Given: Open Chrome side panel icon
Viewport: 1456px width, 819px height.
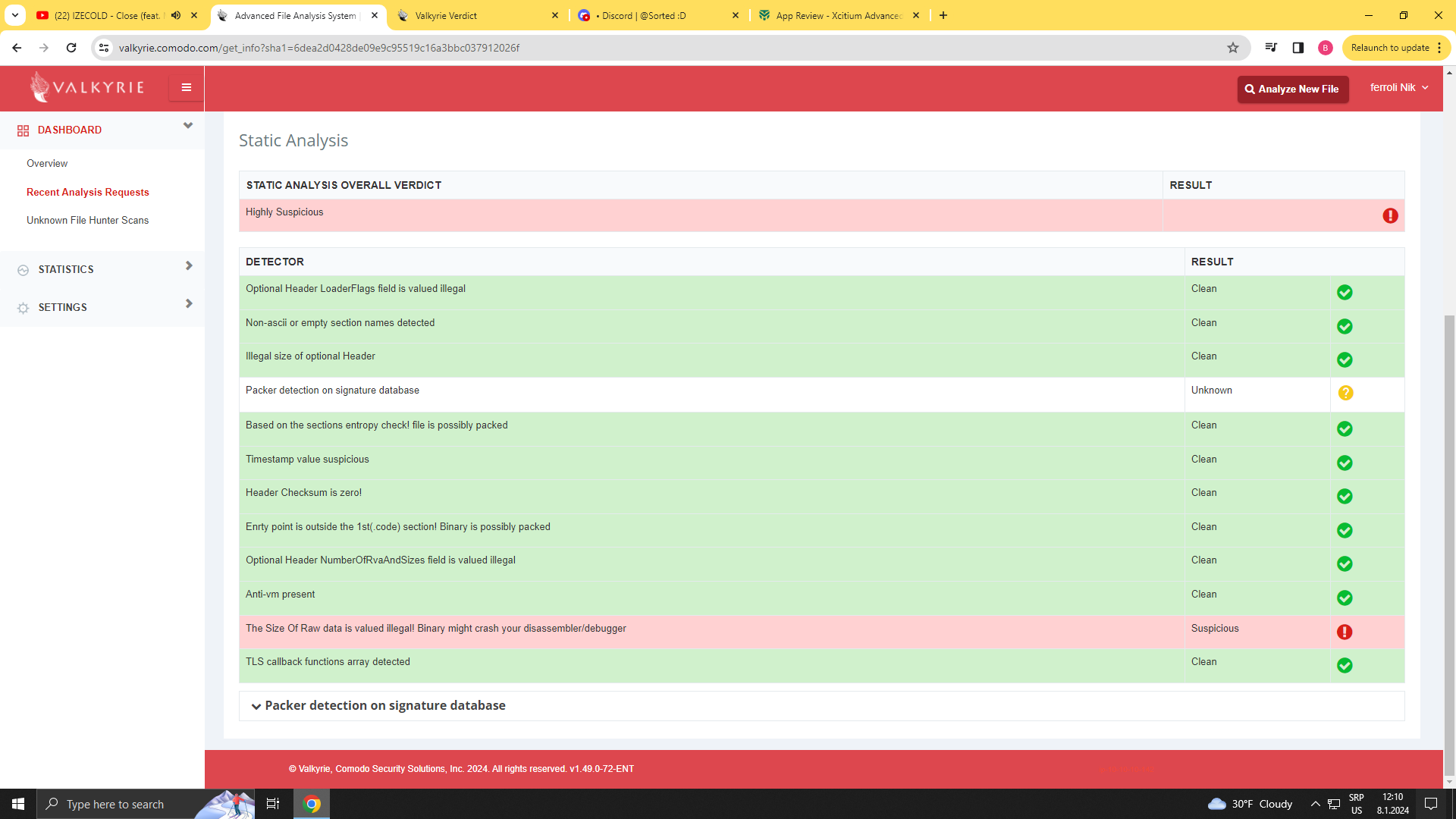Looking at the screenshot, I should pyautogui.click(x=1298, y=48).
